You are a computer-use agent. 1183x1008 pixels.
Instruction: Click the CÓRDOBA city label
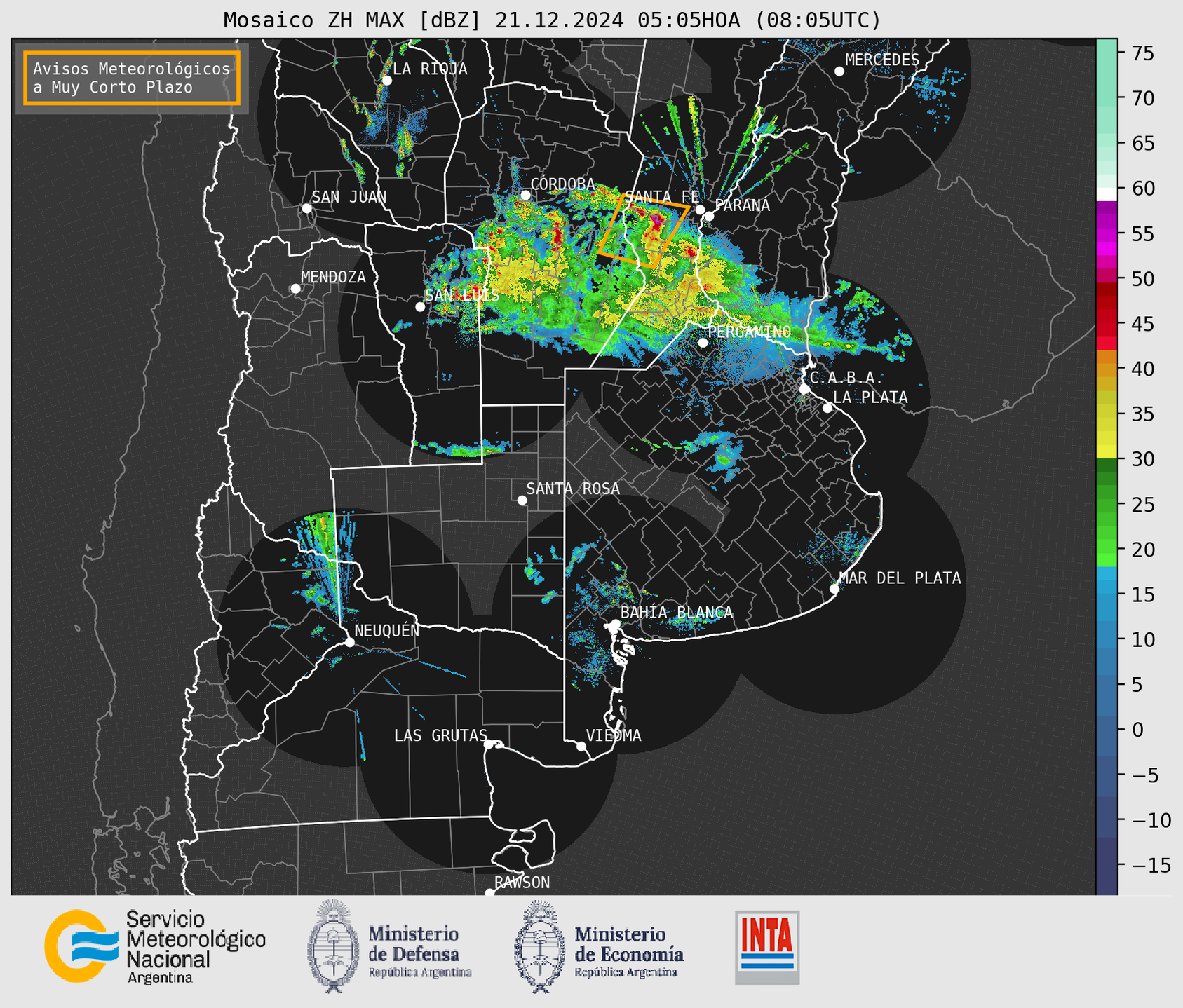pyautogui.click(x=562, y=184)
